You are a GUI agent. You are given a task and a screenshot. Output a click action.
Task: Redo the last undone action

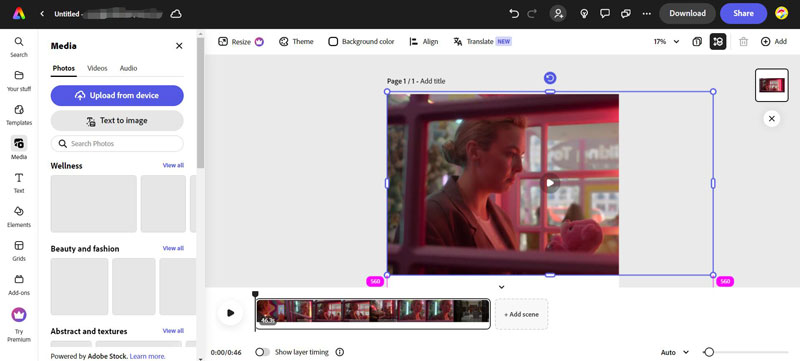coord(532,14)
